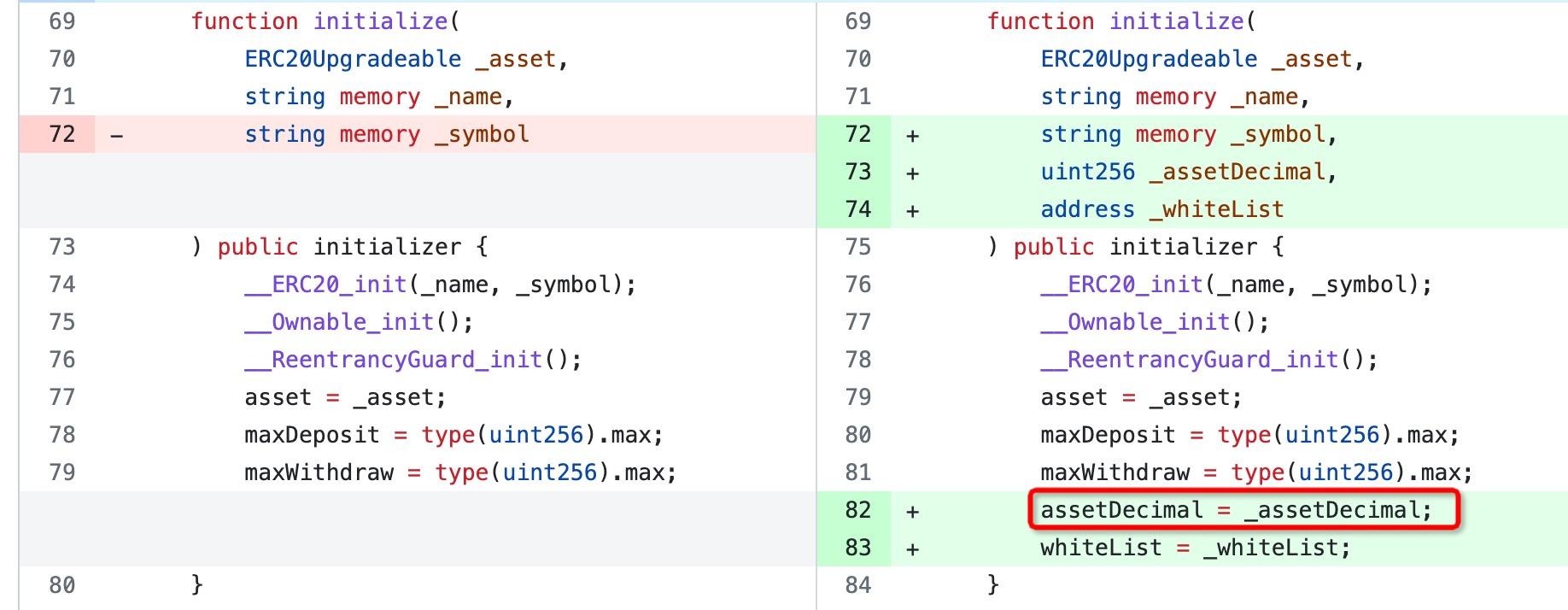Select line number 81 in the right pane
The width and height of the screenshot is (1568, 610).
(x=857, y=472)
